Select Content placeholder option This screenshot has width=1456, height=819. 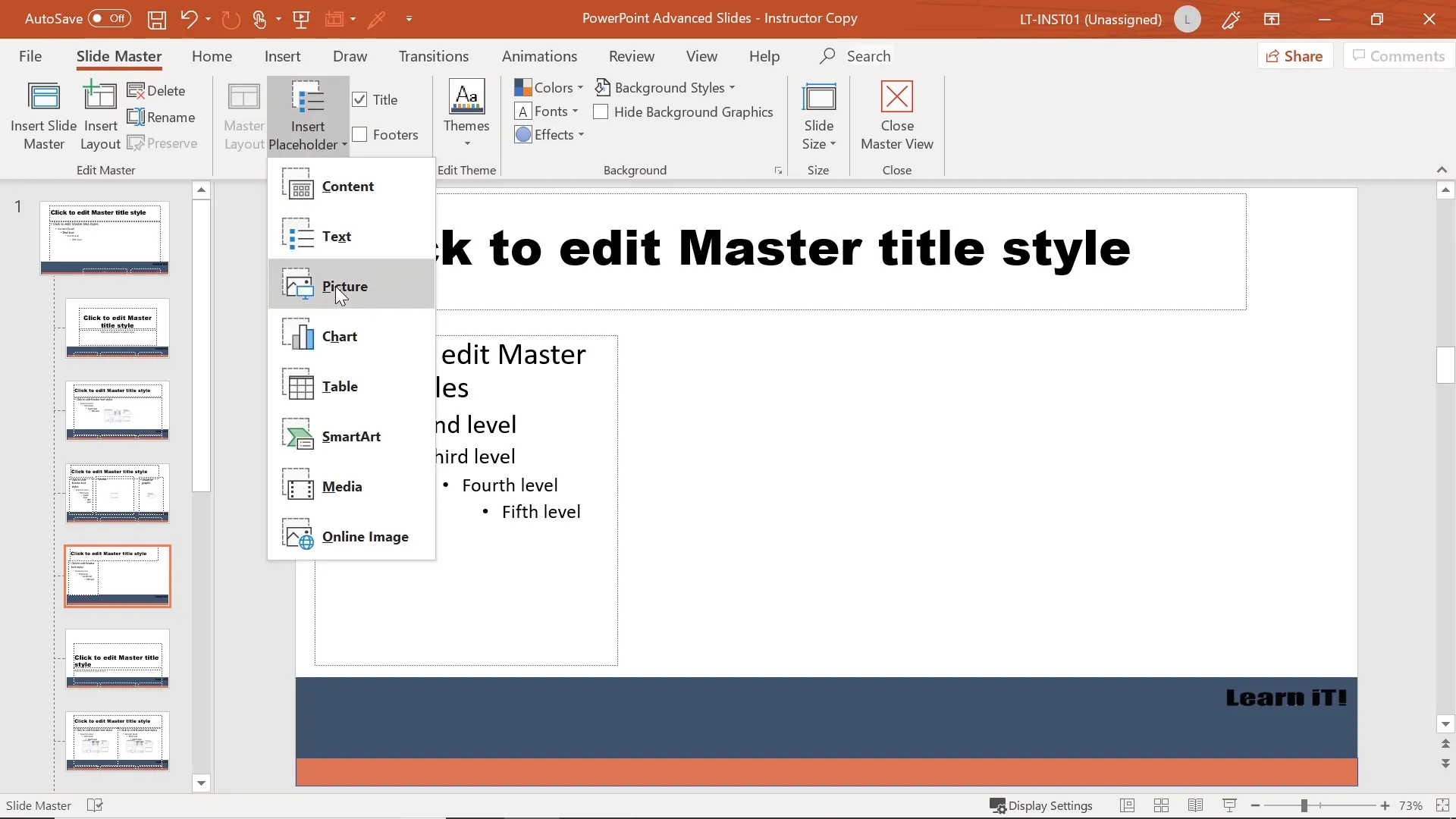pos(351,186)
